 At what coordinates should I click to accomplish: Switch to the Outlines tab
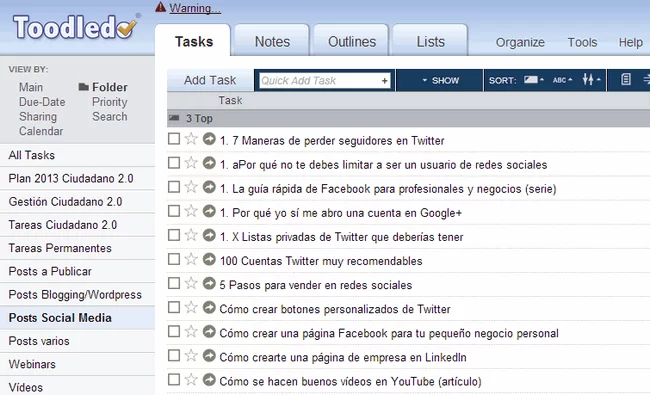(x=352, y=42)
